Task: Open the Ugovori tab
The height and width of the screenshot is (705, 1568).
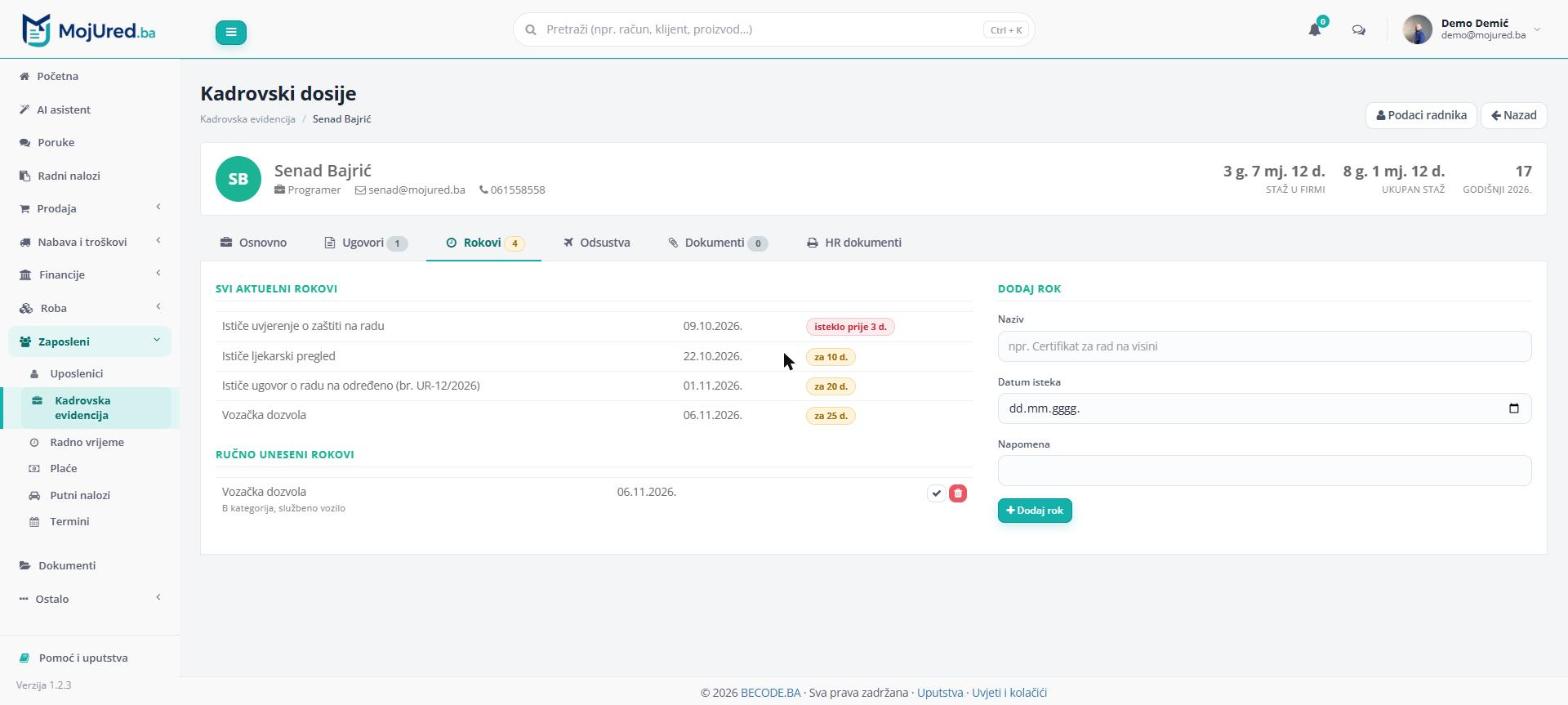Action: tap(366, 243)
